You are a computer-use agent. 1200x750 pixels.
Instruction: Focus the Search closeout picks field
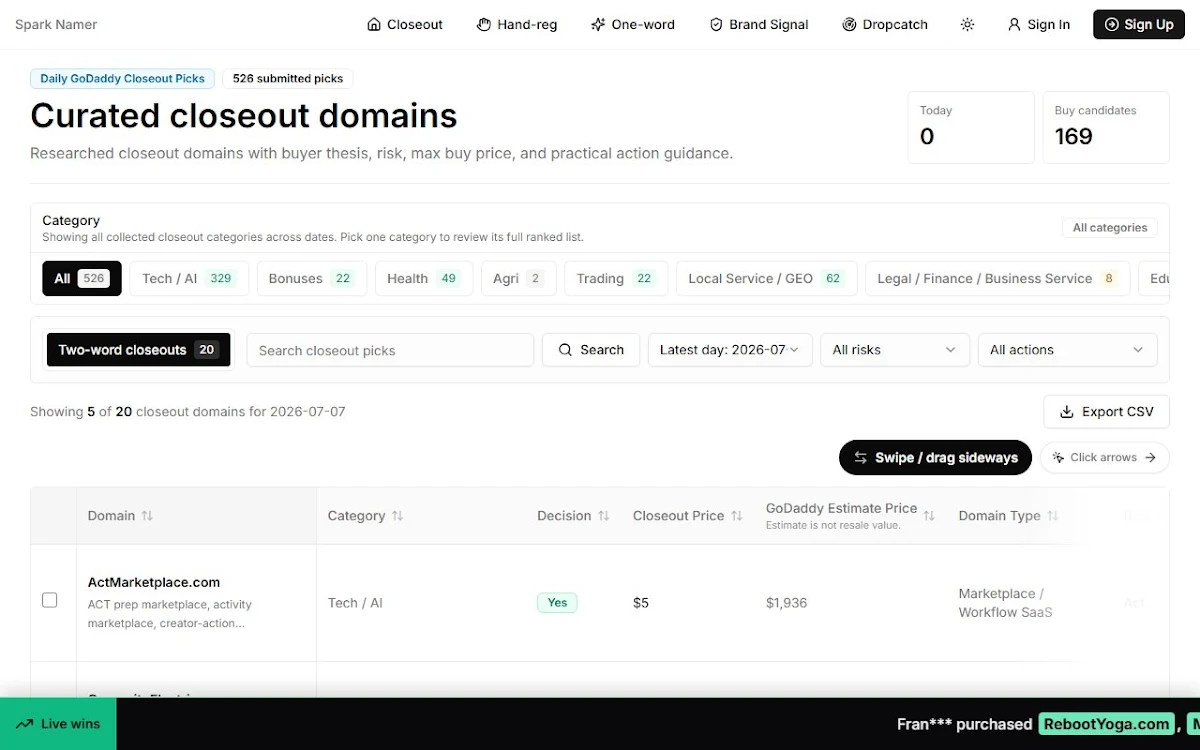390,350
